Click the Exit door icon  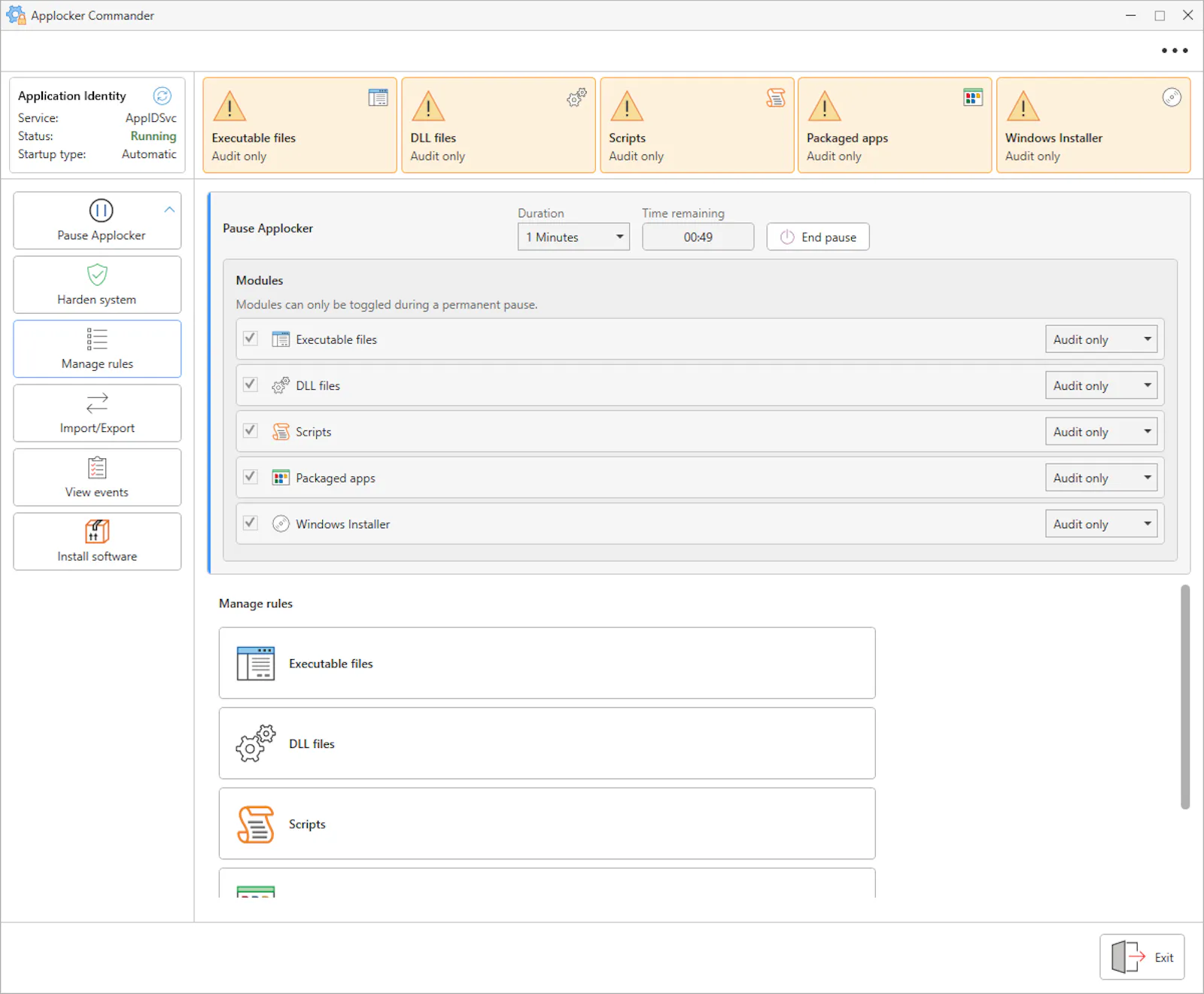click(1128, 957)
